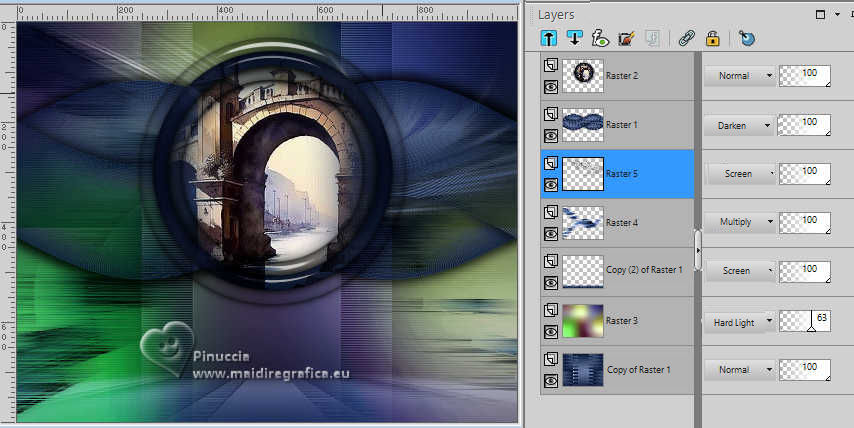
Task: Select the Raster 5 layer name
Action: tap(622, 174)
